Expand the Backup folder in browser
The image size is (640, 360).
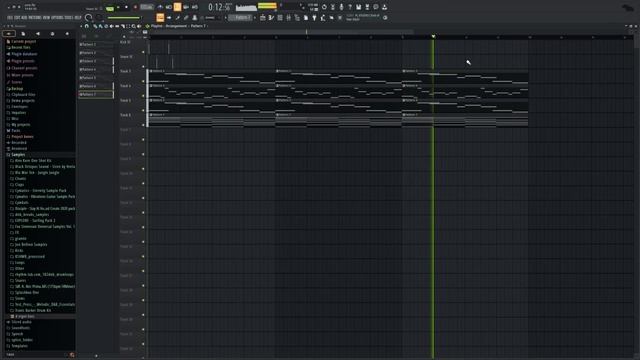(17, 89)
